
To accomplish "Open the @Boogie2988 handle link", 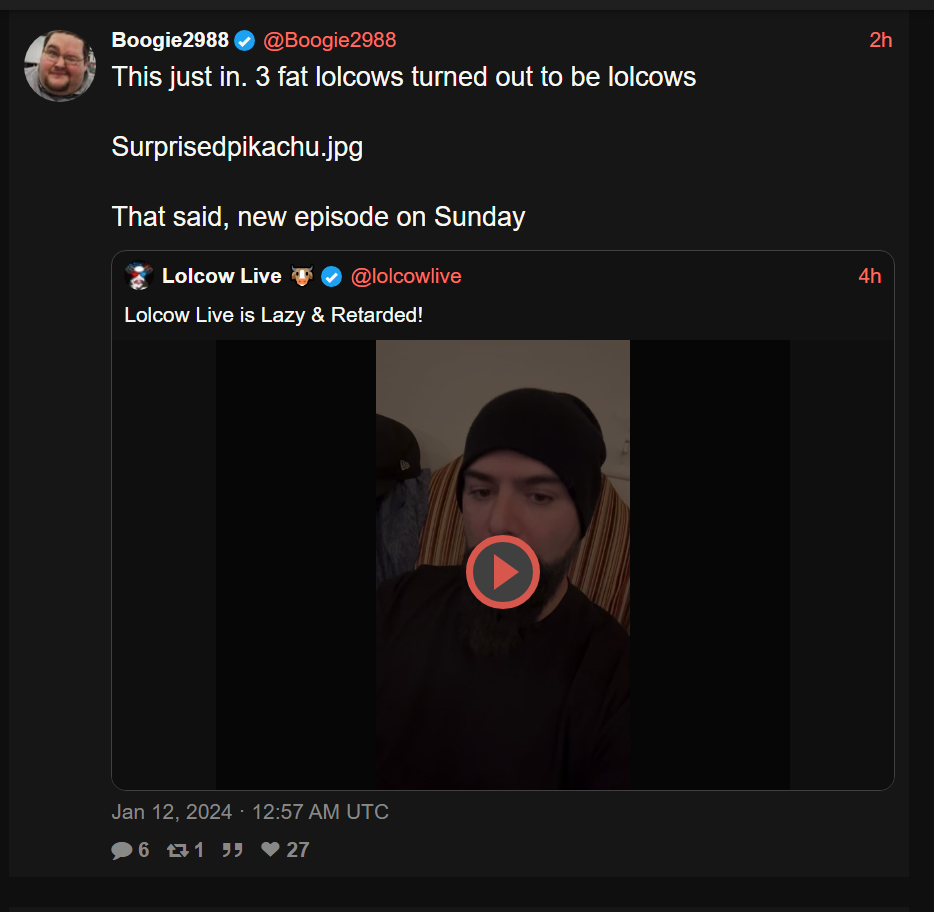I will click(x=329, y=40).
